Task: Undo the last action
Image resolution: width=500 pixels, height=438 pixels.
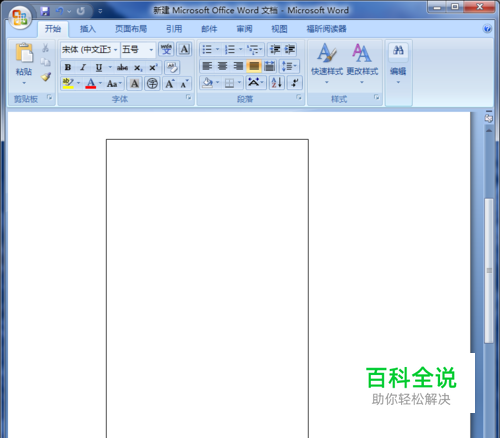Action: [60, 11]
